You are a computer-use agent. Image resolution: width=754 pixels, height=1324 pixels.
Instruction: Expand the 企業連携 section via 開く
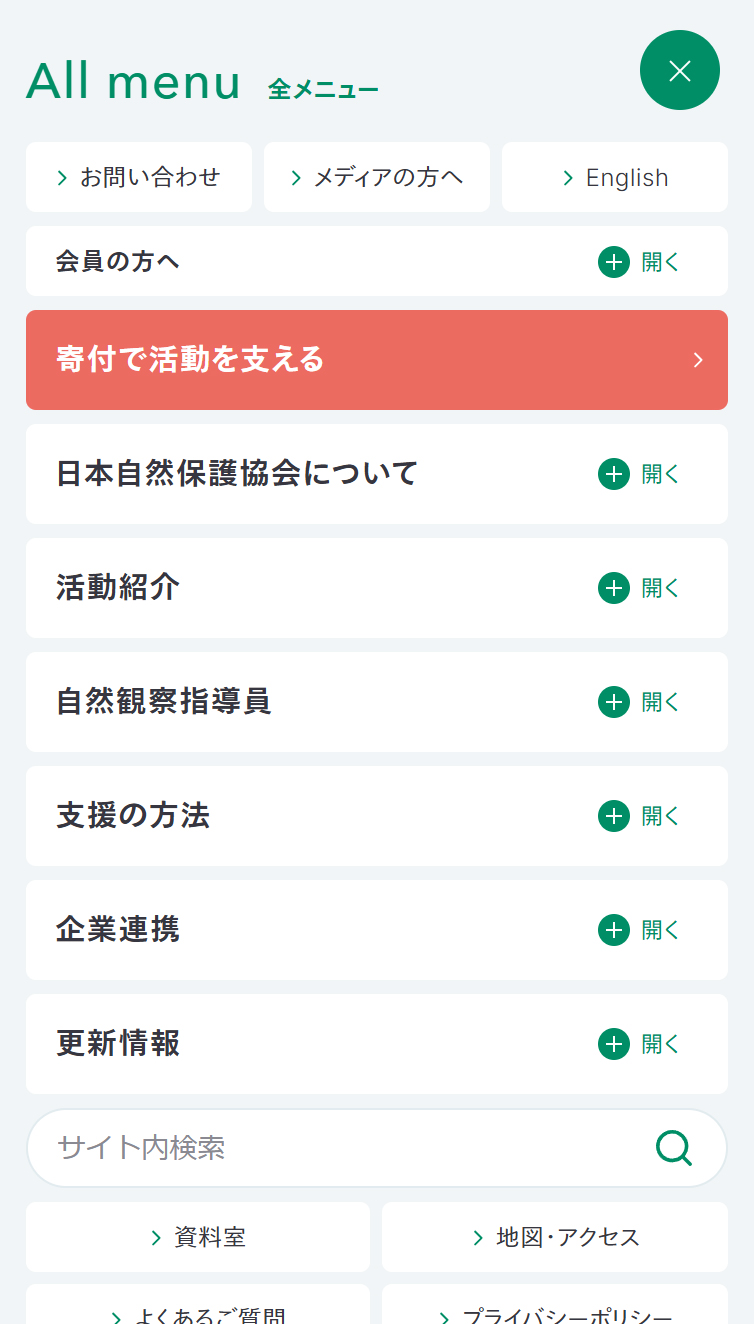tap(660, 930)
